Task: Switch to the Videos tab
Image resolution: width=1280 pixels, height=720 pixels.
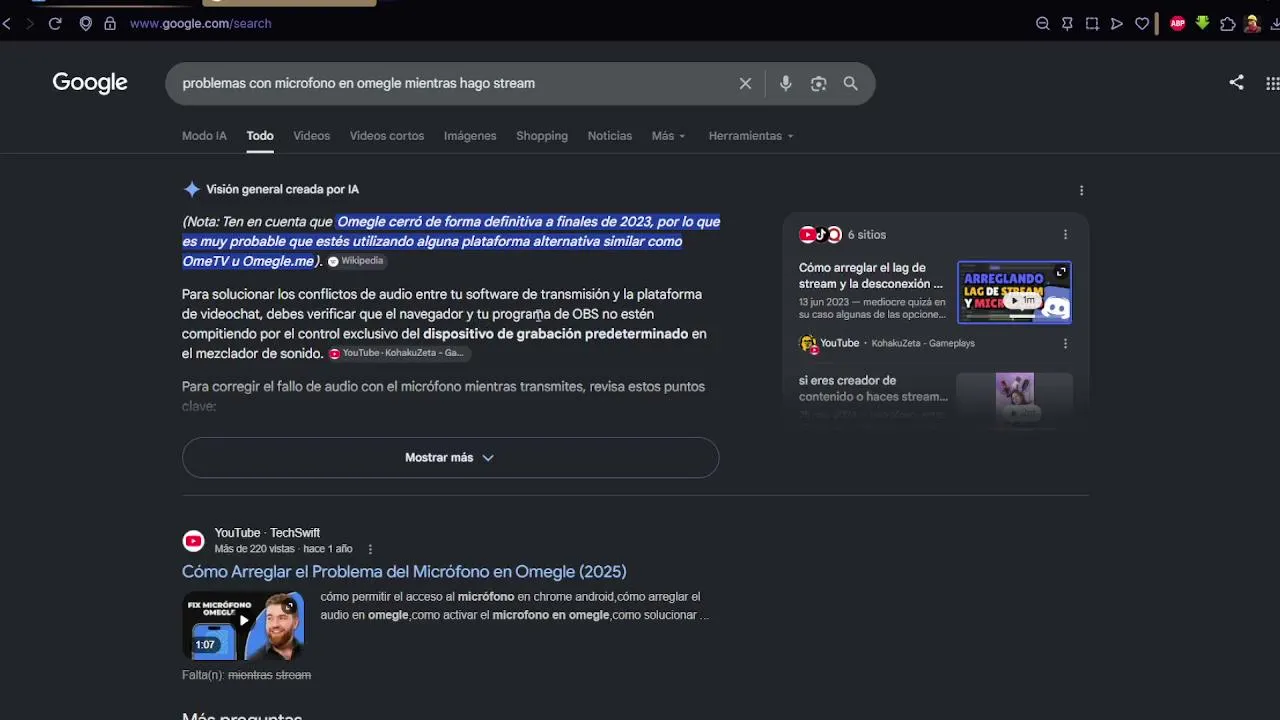Action: (x=311, y=136)
